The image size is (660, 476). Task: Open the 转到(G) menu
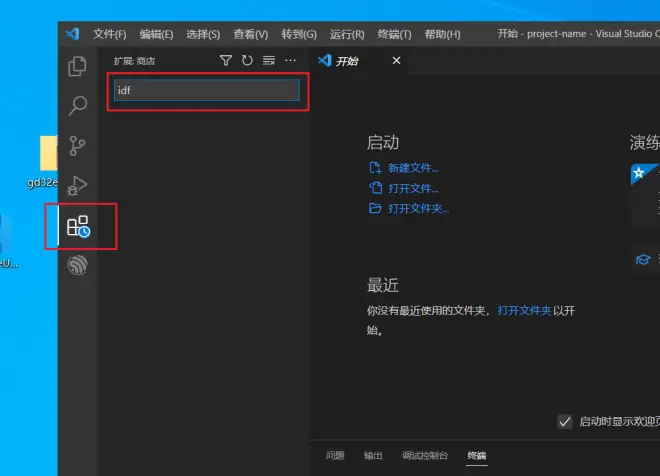tap(299, 34)
